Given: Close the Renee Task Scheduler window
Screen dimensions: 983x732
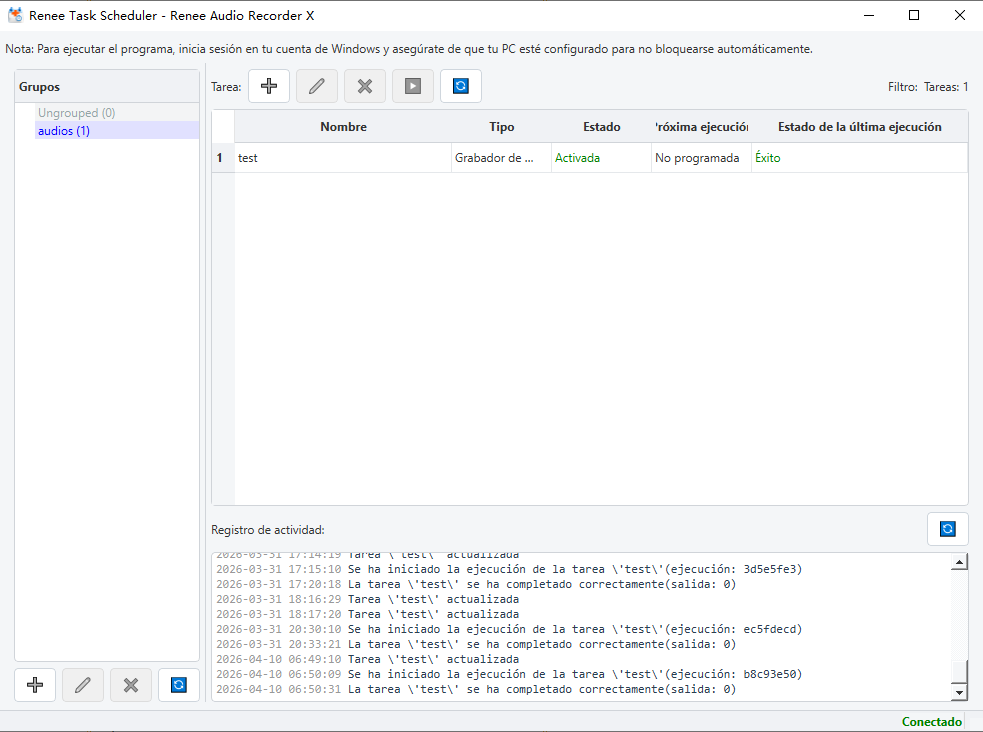Looking at the screenshot, I should pyautogui.click(x=960, y=15).
